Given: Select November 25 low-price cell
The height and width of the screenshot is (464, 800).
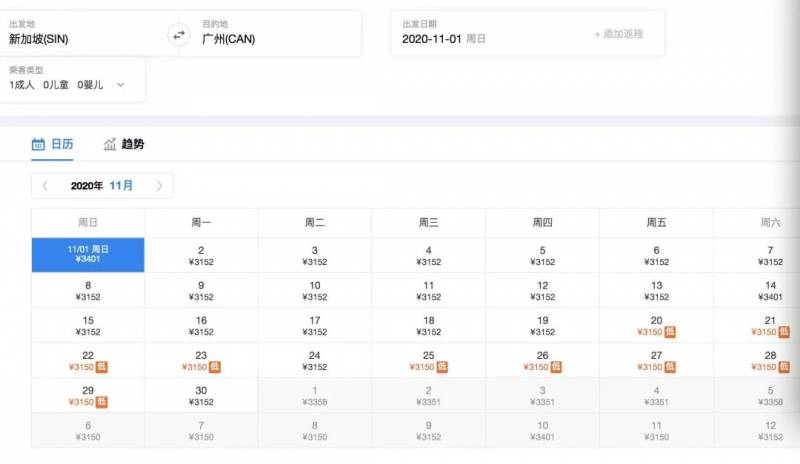Looking at the screenshot, I should (429, 360).
